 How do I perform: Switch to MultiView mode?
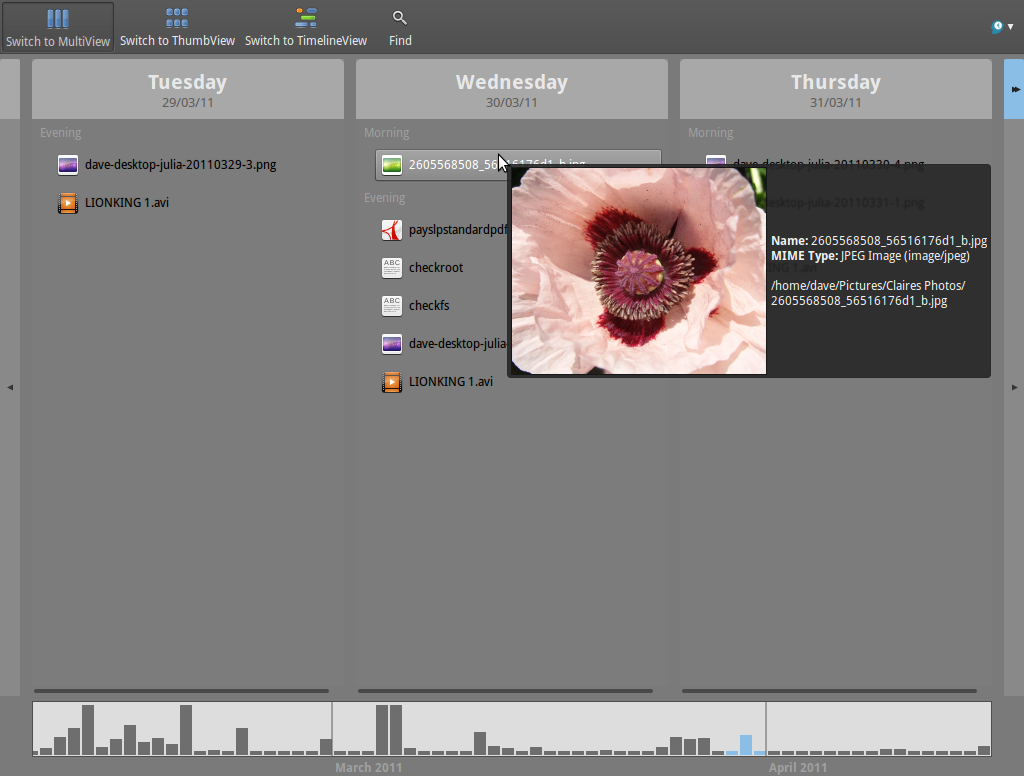(57, 27)
